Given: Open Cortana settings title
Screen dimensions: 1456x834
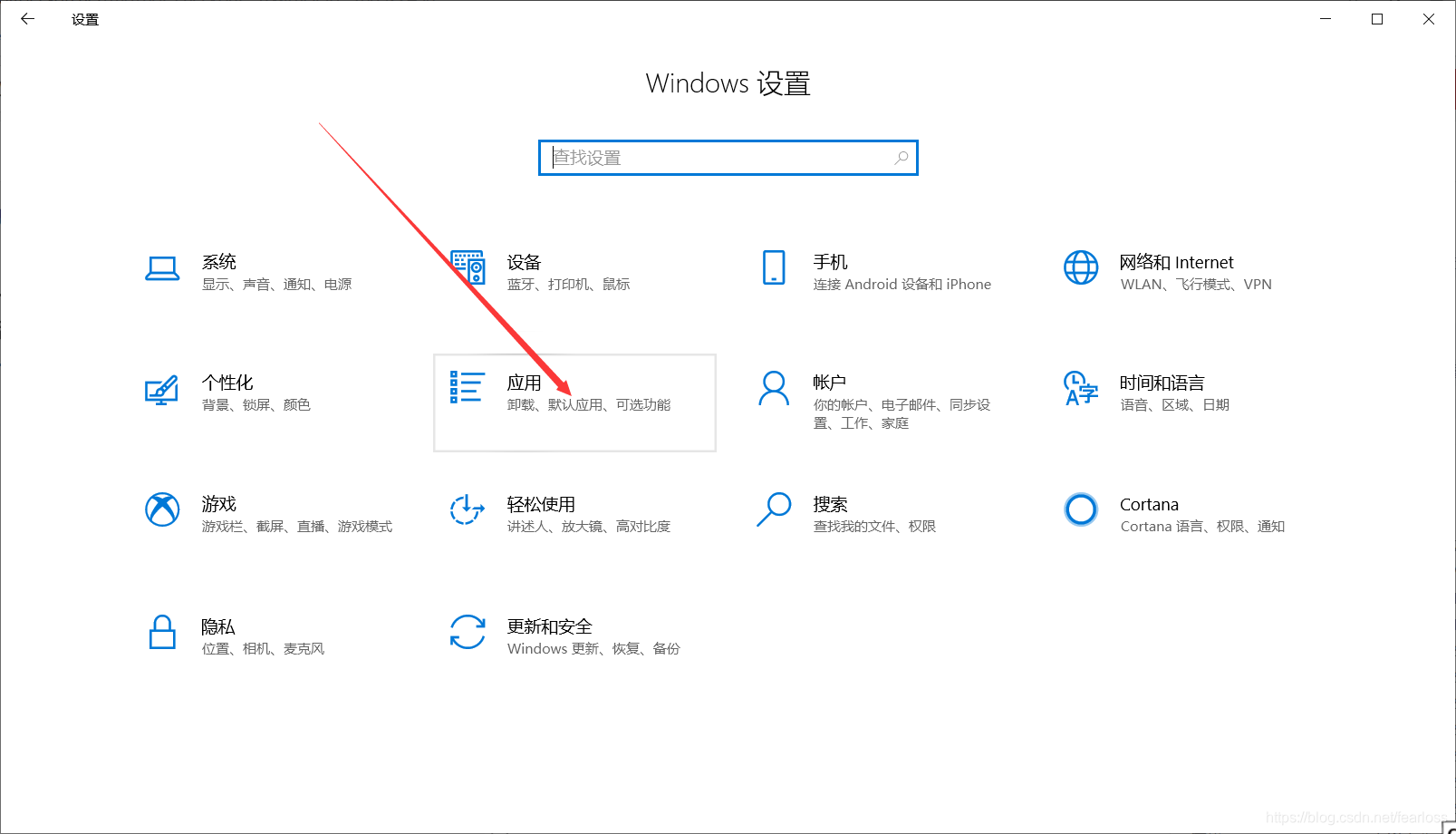Looking at the screenshot, I should click(x=1149, y=504).
